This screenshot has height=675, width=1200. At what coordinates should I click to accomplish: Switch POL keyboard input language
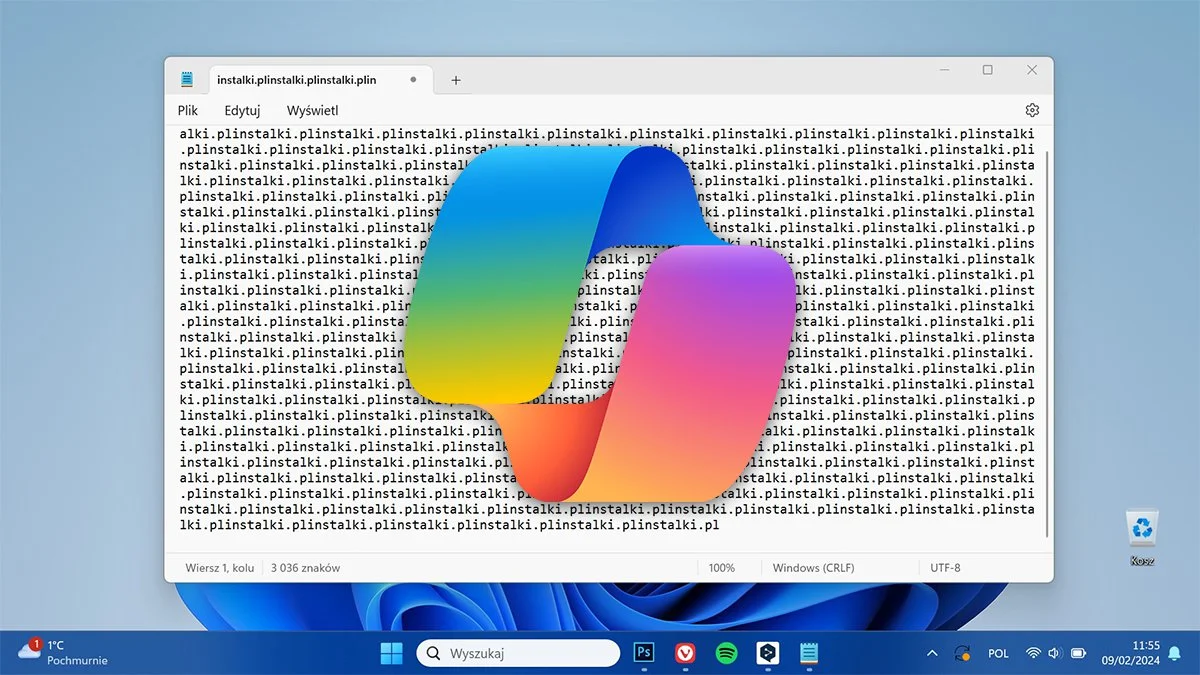pyautogui.click(x=998, y=653)
